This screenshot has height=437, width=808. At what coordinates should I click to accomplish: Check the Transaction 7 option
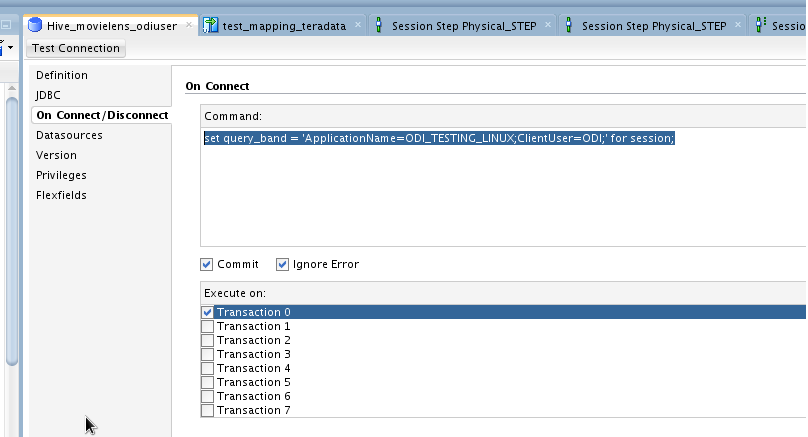(x=207, y=410)
